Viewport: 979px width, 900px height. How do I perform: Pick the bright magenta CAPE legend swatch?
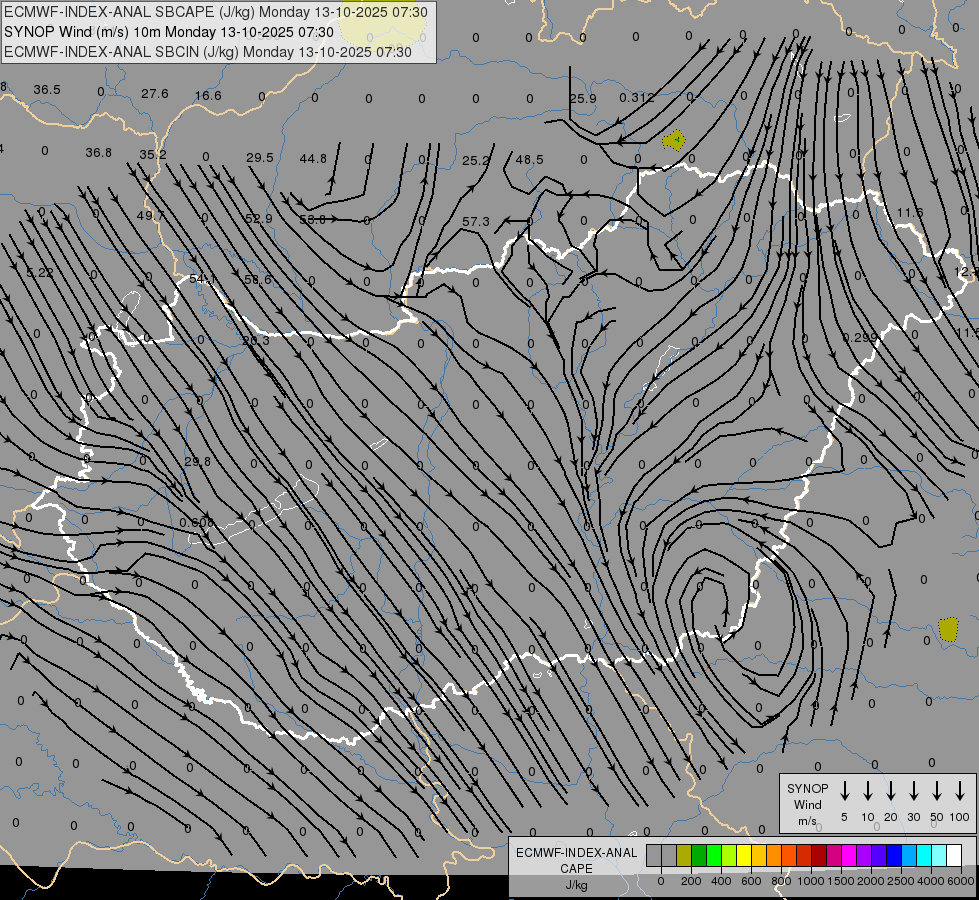[849, 856]
